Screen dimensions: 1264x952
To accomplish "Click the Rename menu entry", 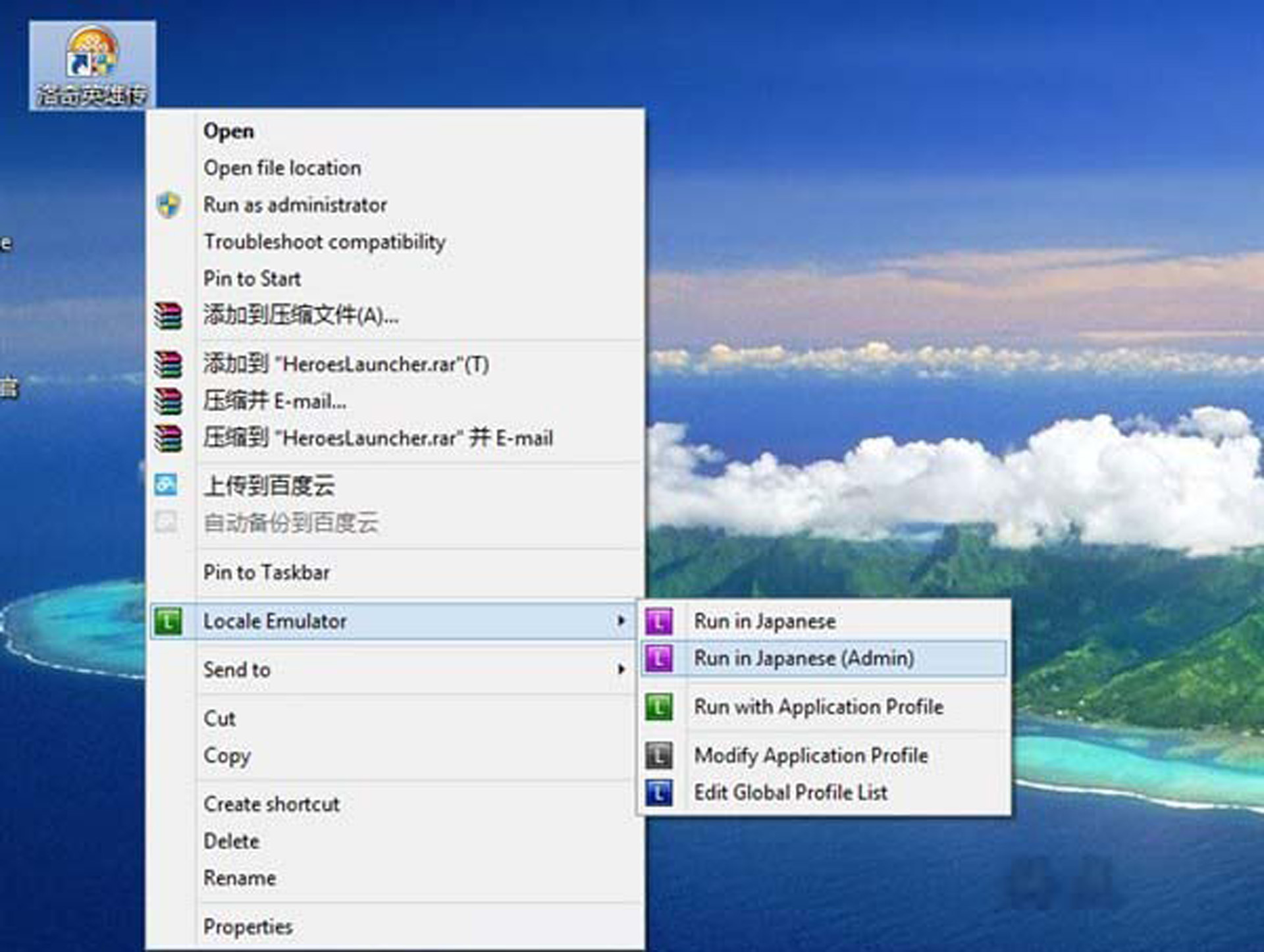I will [240, 878].
